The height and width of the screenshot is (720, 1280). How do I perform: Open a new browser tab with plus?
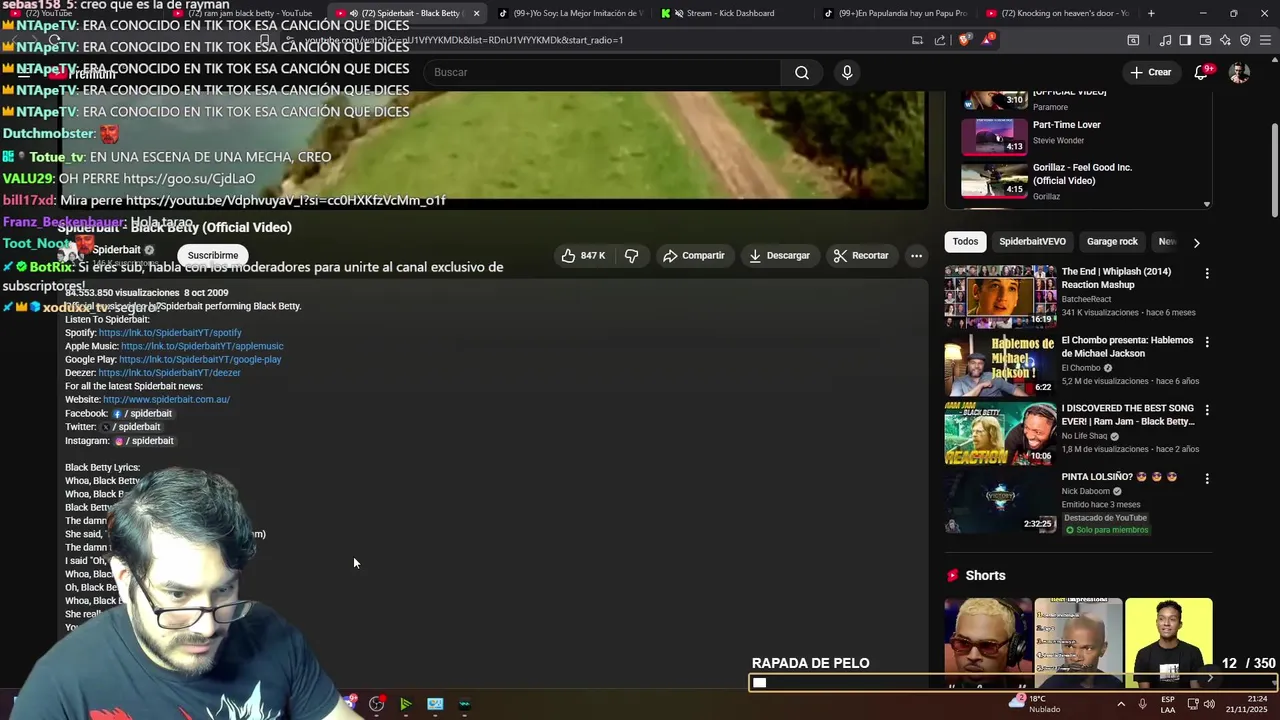pyautogui.click(x=1151, y=13)
